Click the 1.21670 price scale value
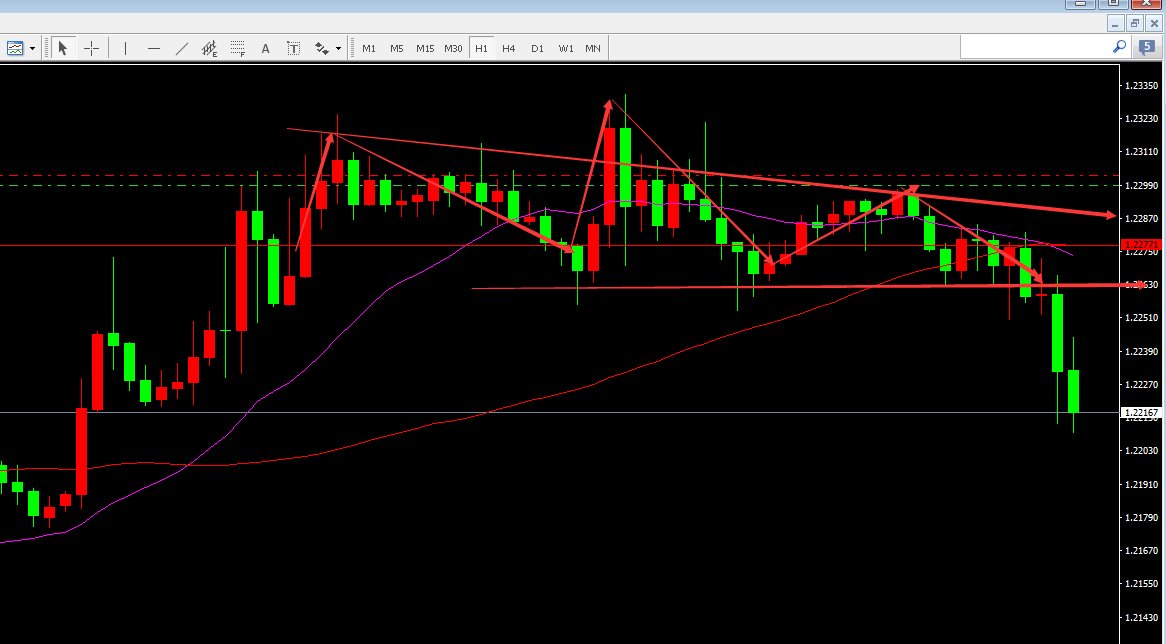The image size is (1166, 644). 1141,550
